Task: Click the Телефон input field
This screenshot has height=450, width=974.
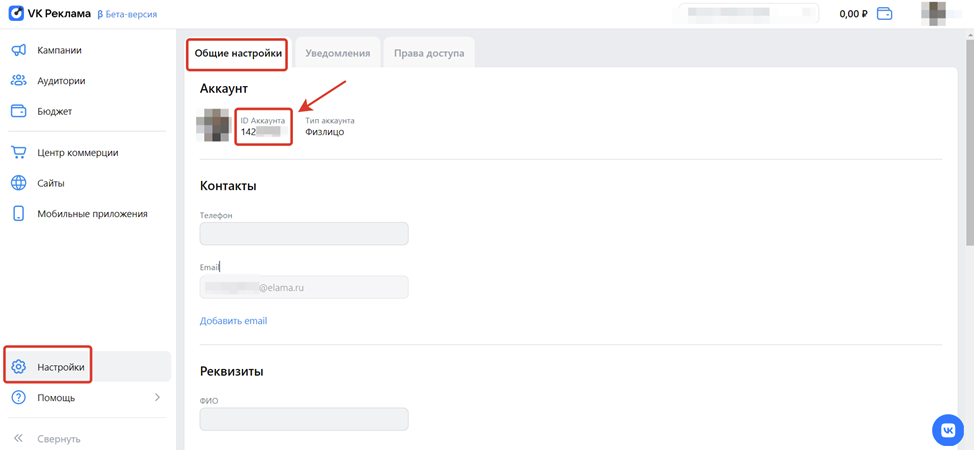Action: pos(304,234)
